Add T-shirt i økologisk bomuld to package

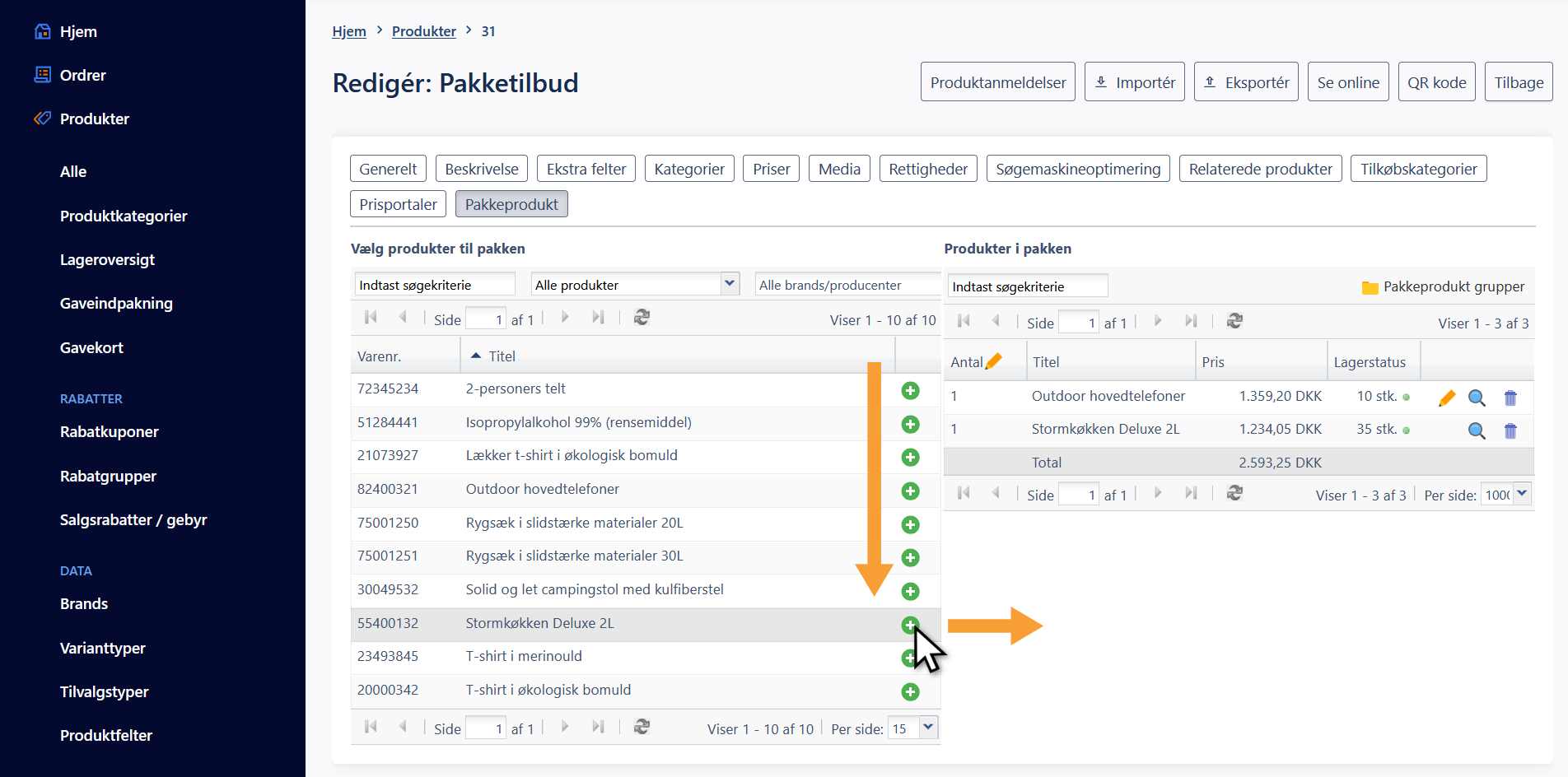click(x=910, y=692)
